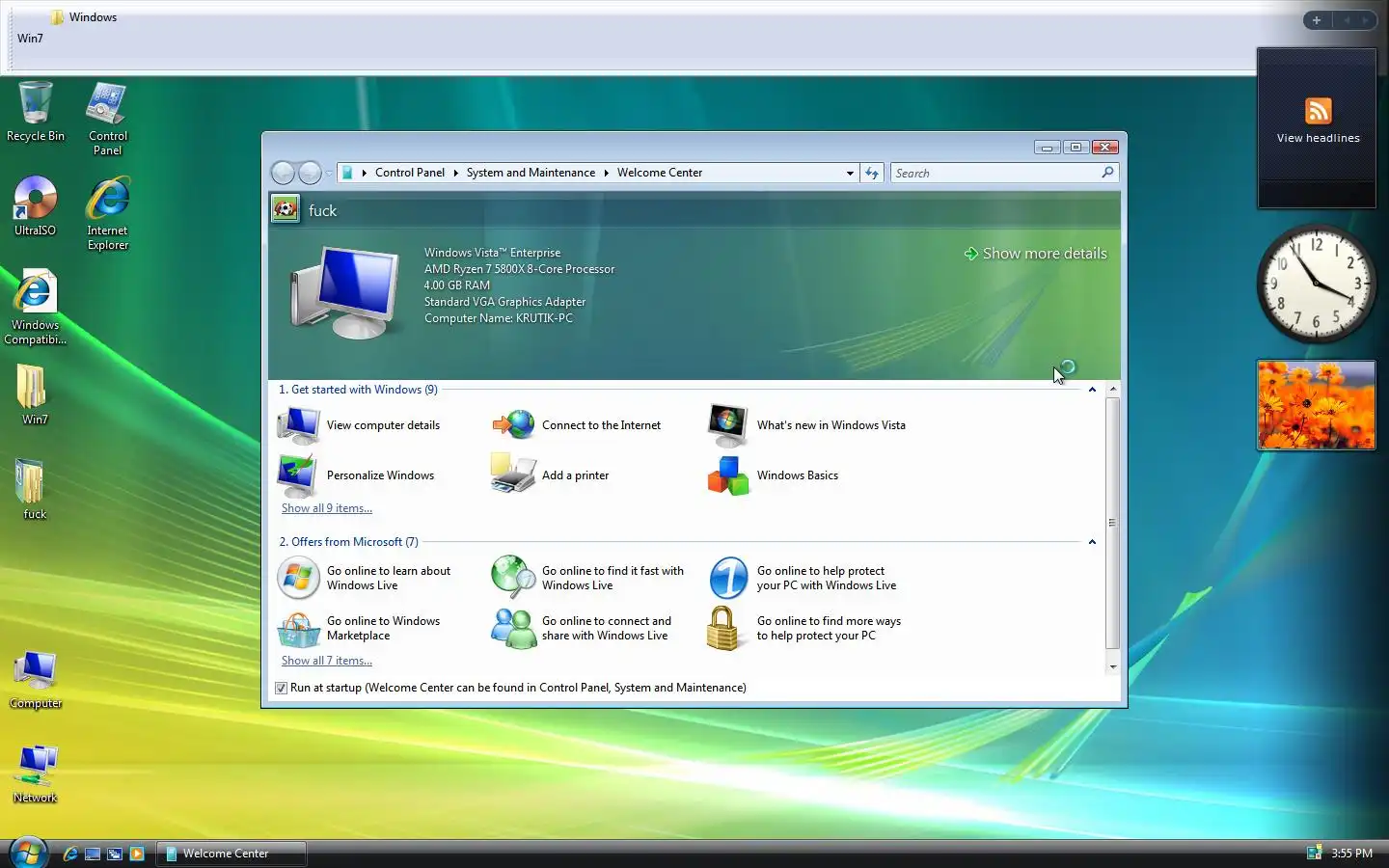1389x868 pixels.
Task: Select Internet Explorer desktop icon
Action: pos(108,213)
